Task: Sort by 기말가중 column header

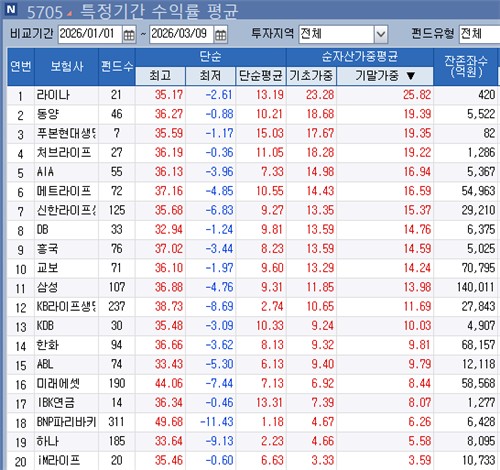Action: pyautogui.click(x=385, y=76)
